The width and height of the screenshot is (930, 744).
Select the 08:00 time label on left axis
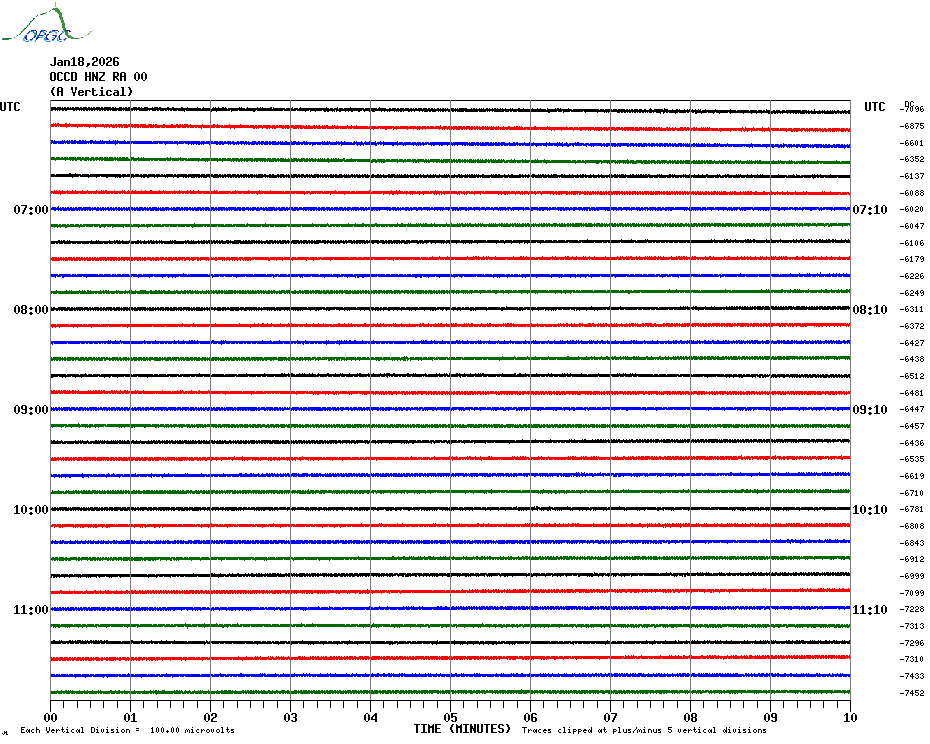click(x=31, y=310)
